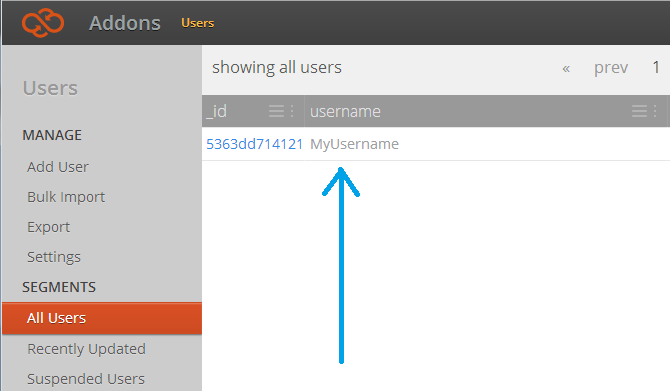
Task: Open Add User page
Action: pos(58,167)
